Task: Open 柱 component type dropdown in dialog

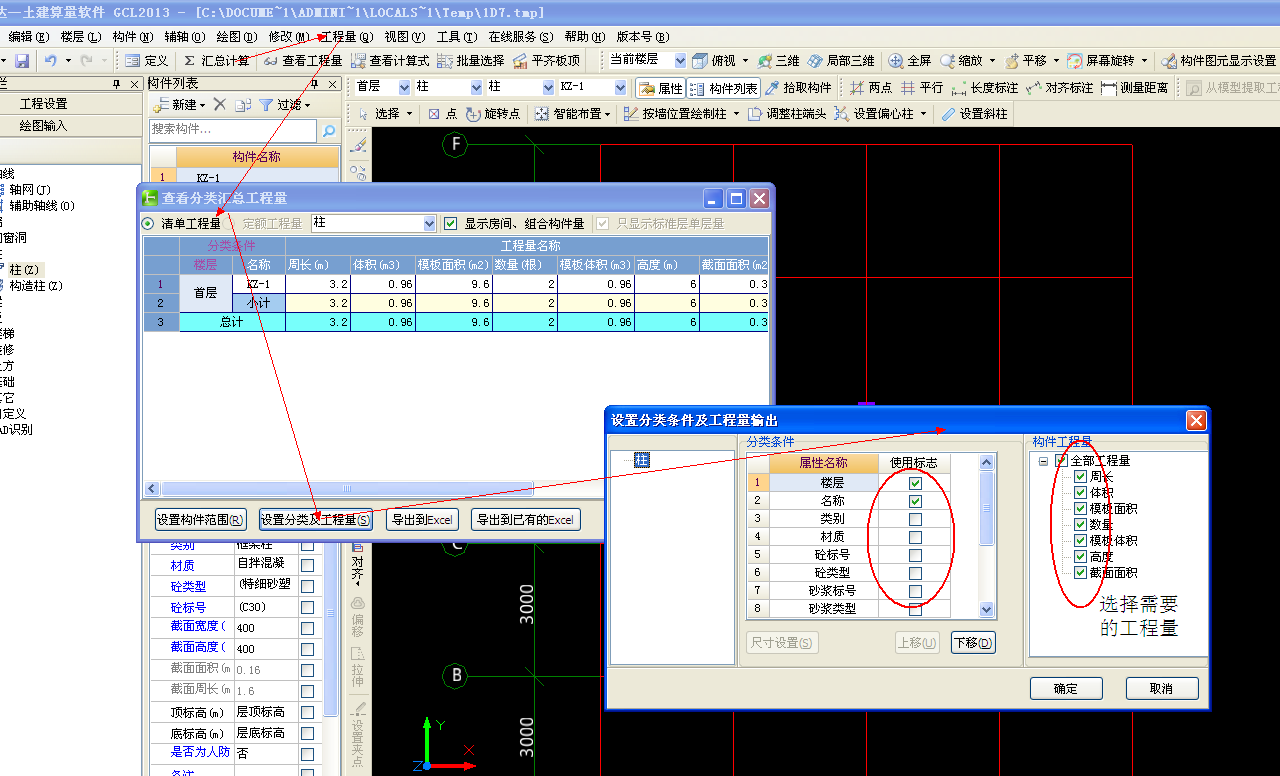Action: tap(430, 224)
